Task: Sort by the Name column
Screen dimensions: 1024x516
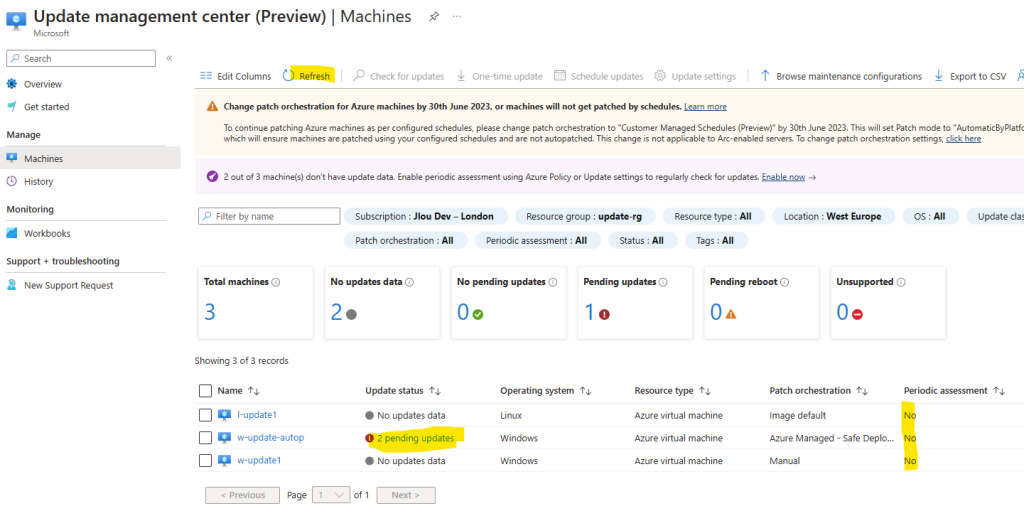Action: tap(238, 391)
